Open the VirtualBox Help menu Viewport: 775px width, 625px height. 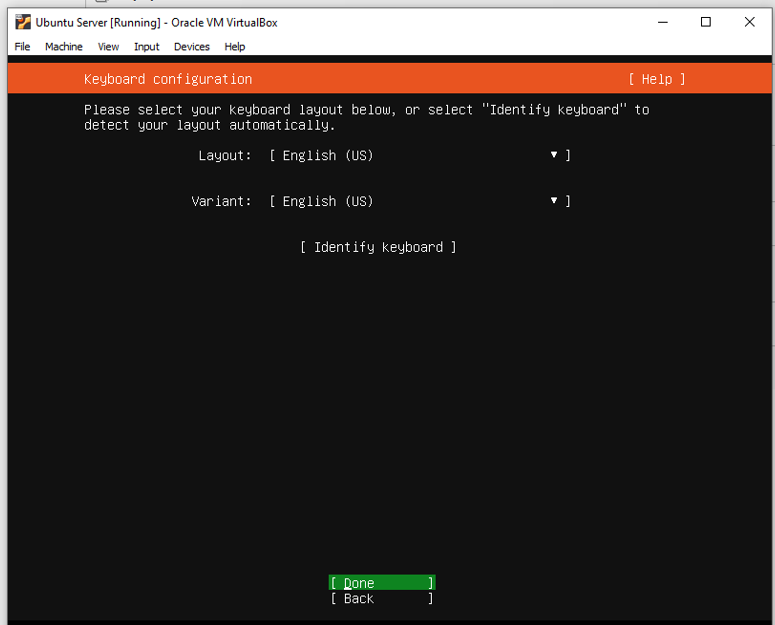coord(235,47)
